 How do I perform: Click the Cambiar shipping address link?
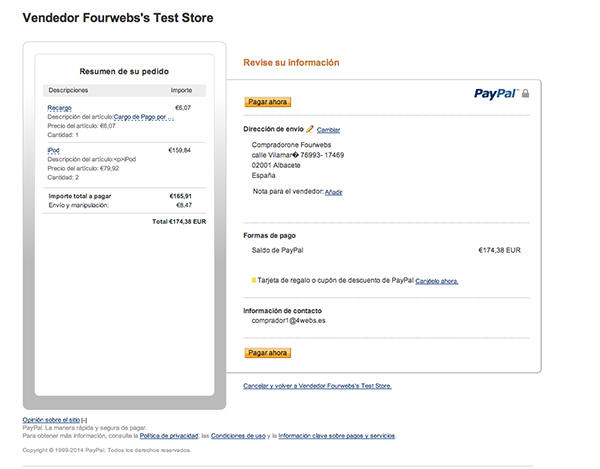click(x=328, y=130)
